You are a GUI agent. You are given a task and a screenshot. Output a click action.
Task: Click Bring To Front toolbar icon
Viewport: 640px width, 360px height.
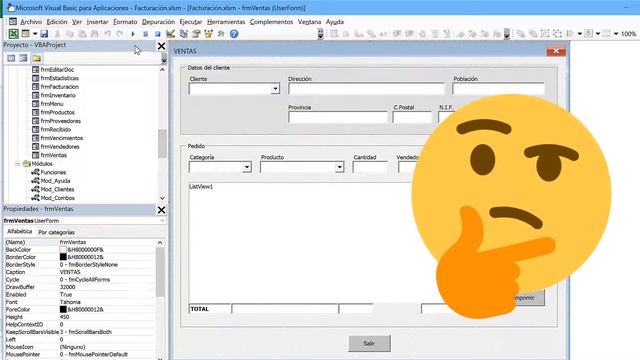click(x=520, y=33)
